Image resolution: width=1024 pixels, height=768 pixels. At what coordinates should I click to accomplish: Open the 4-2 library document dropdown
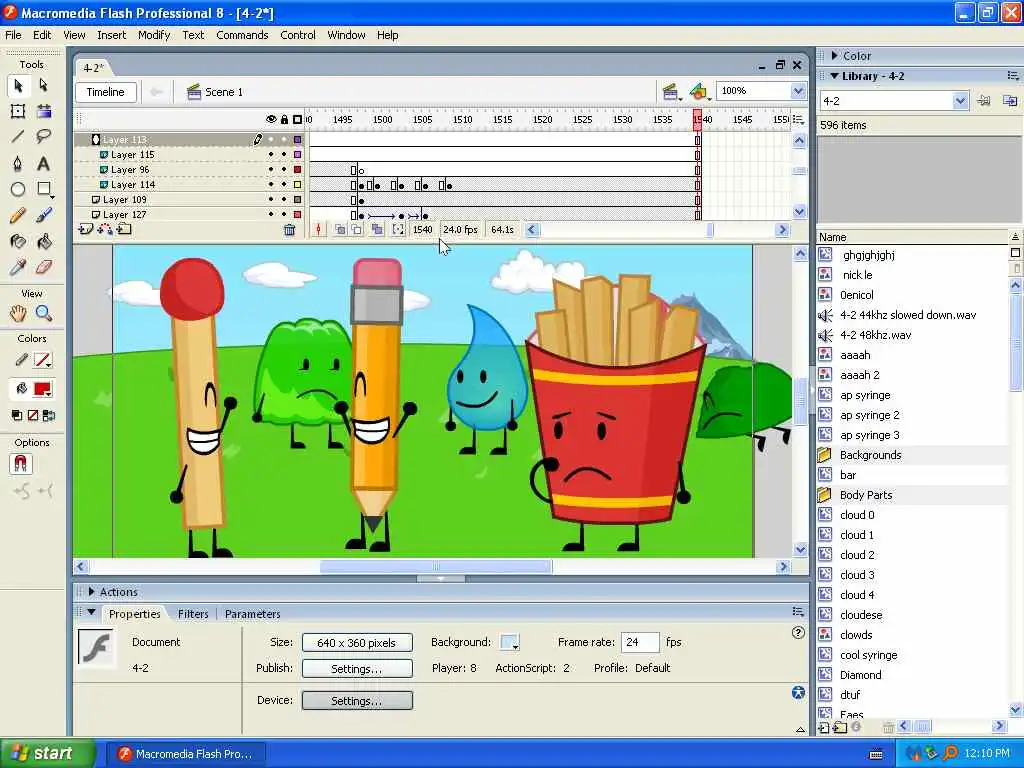coord(959,101)
